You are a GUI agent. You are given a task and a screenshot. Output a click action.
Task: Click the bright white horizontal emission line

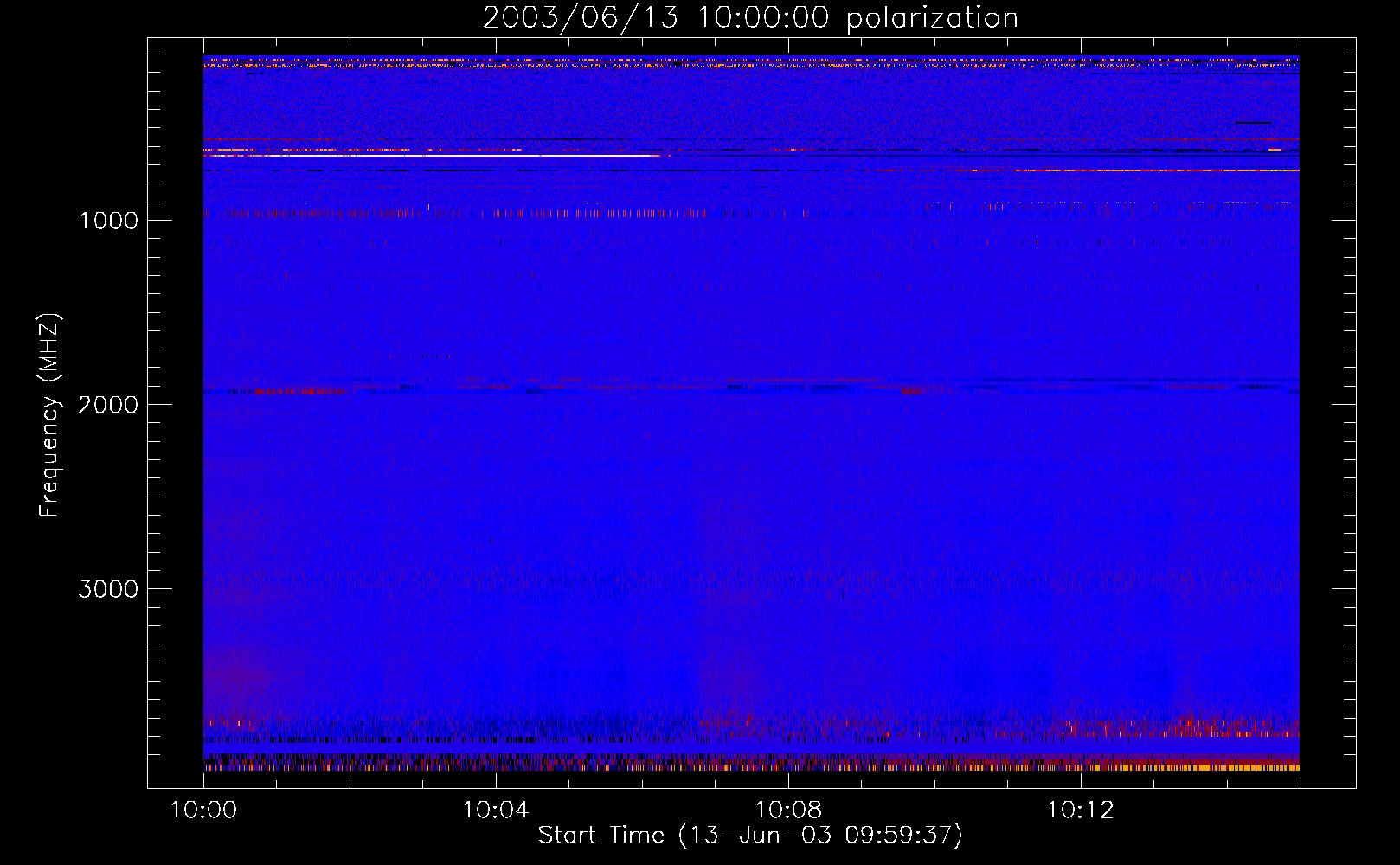(437, 156)
